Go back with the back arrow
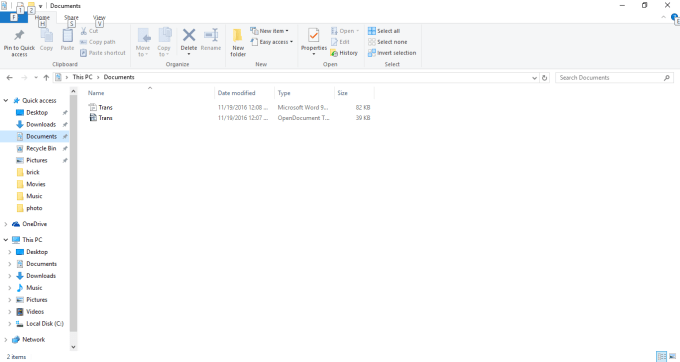The height and width of the screenshot is (362, 680). pos(10,78)
